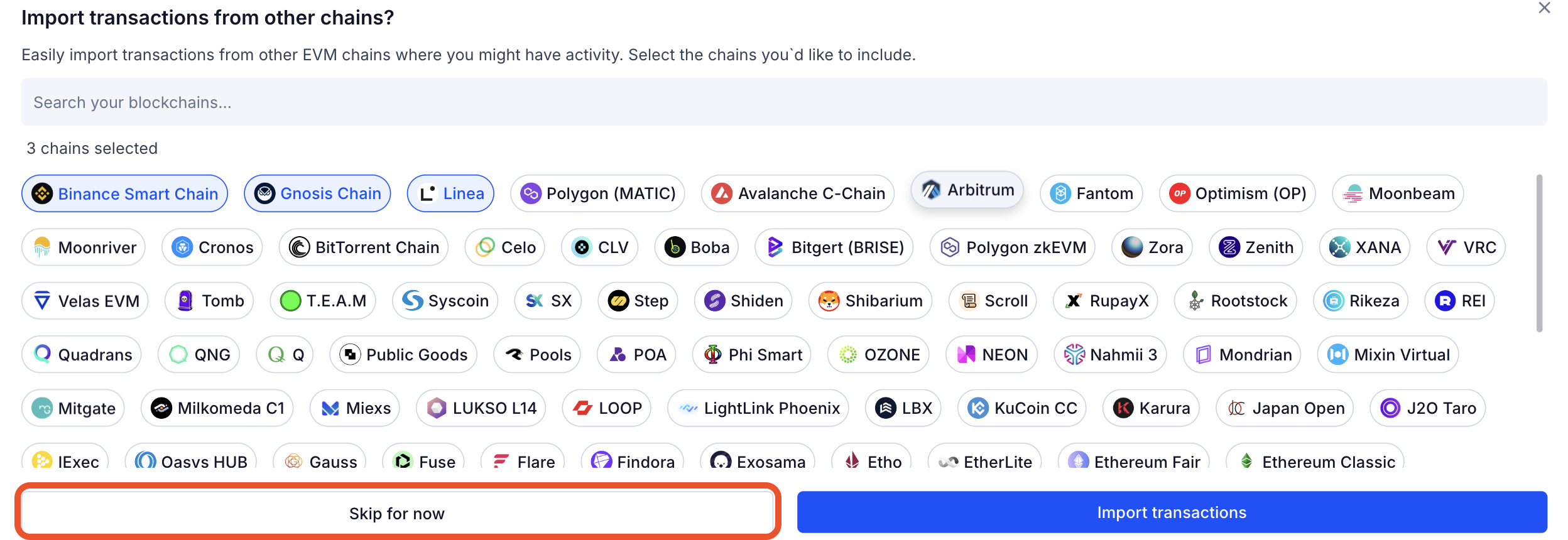Image resolution: width=1568 pixels, height=540 pixels.
Task: Select the Fantom chain chip
Action: (1091, 193)
